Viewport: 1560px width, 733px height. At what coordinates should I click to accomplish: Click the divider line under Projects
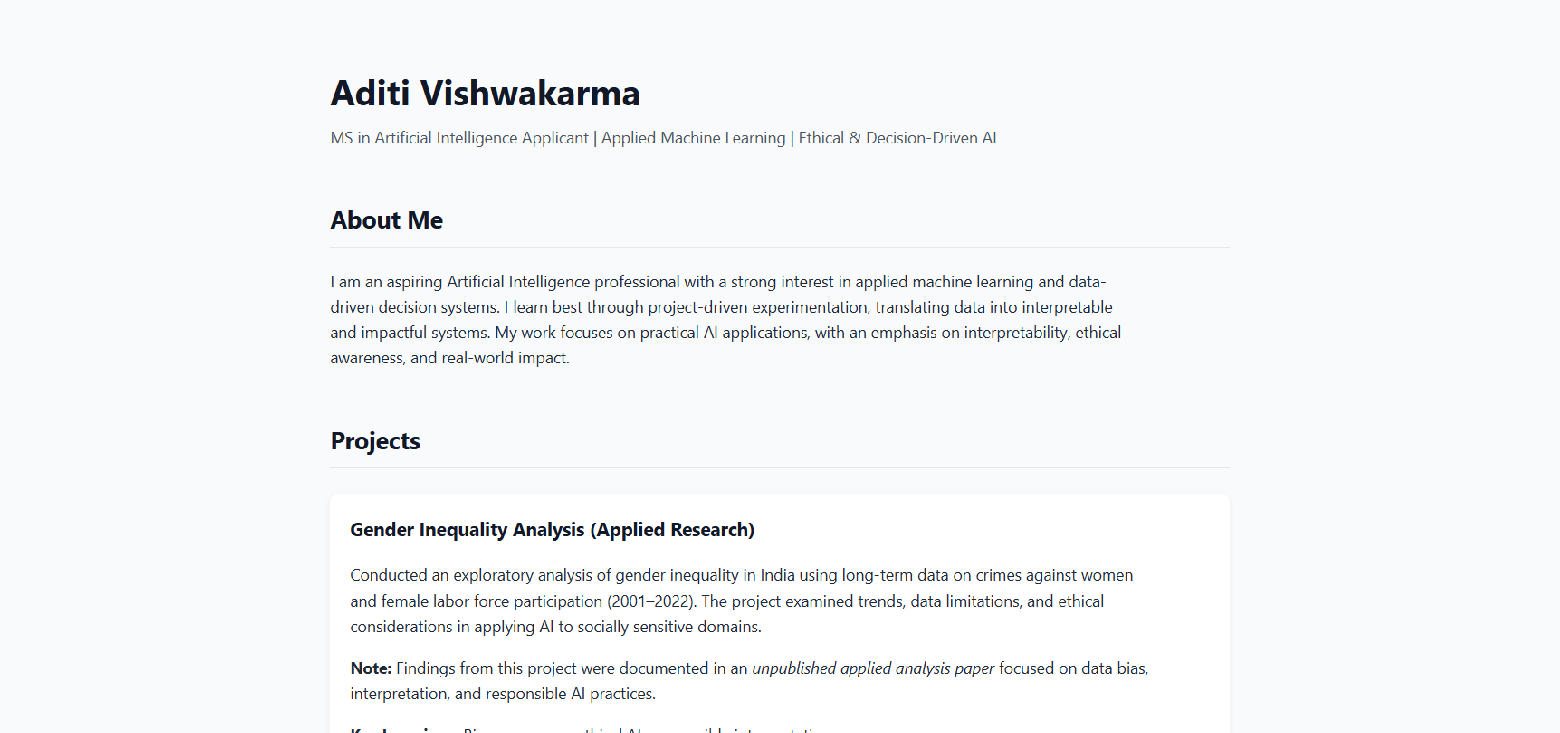(x=780, y=467)
